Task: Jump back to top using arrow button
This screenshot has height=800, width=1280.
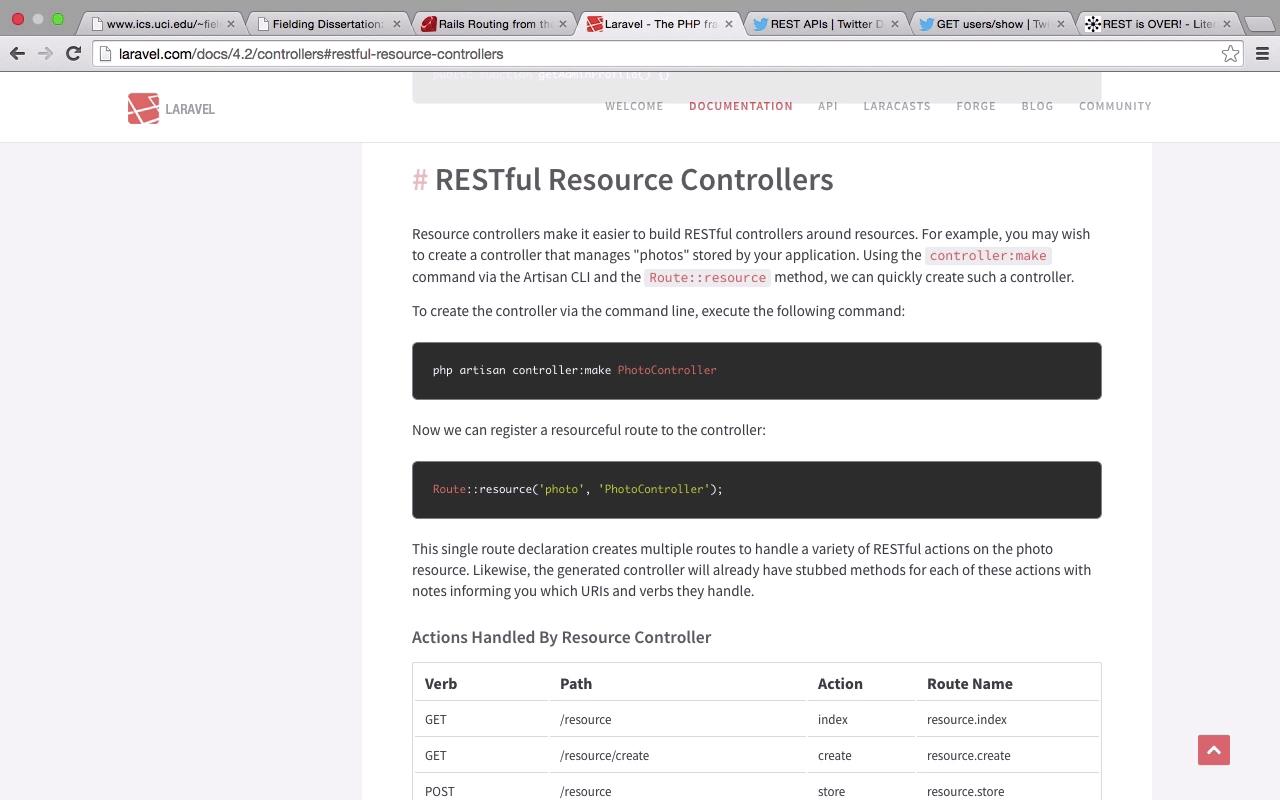Action: point(1214,750)
